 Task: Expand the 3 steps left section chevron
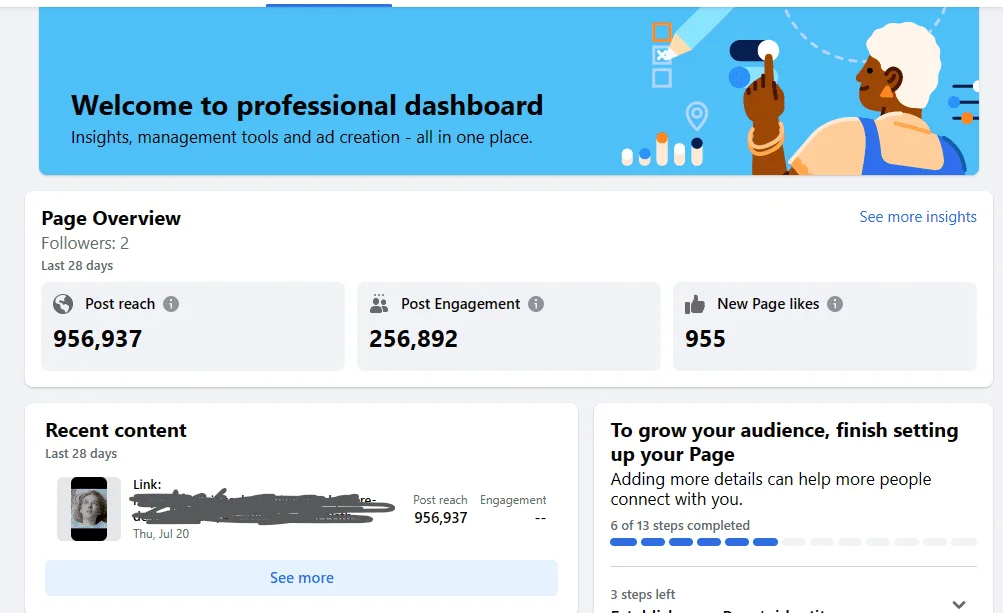958,604
